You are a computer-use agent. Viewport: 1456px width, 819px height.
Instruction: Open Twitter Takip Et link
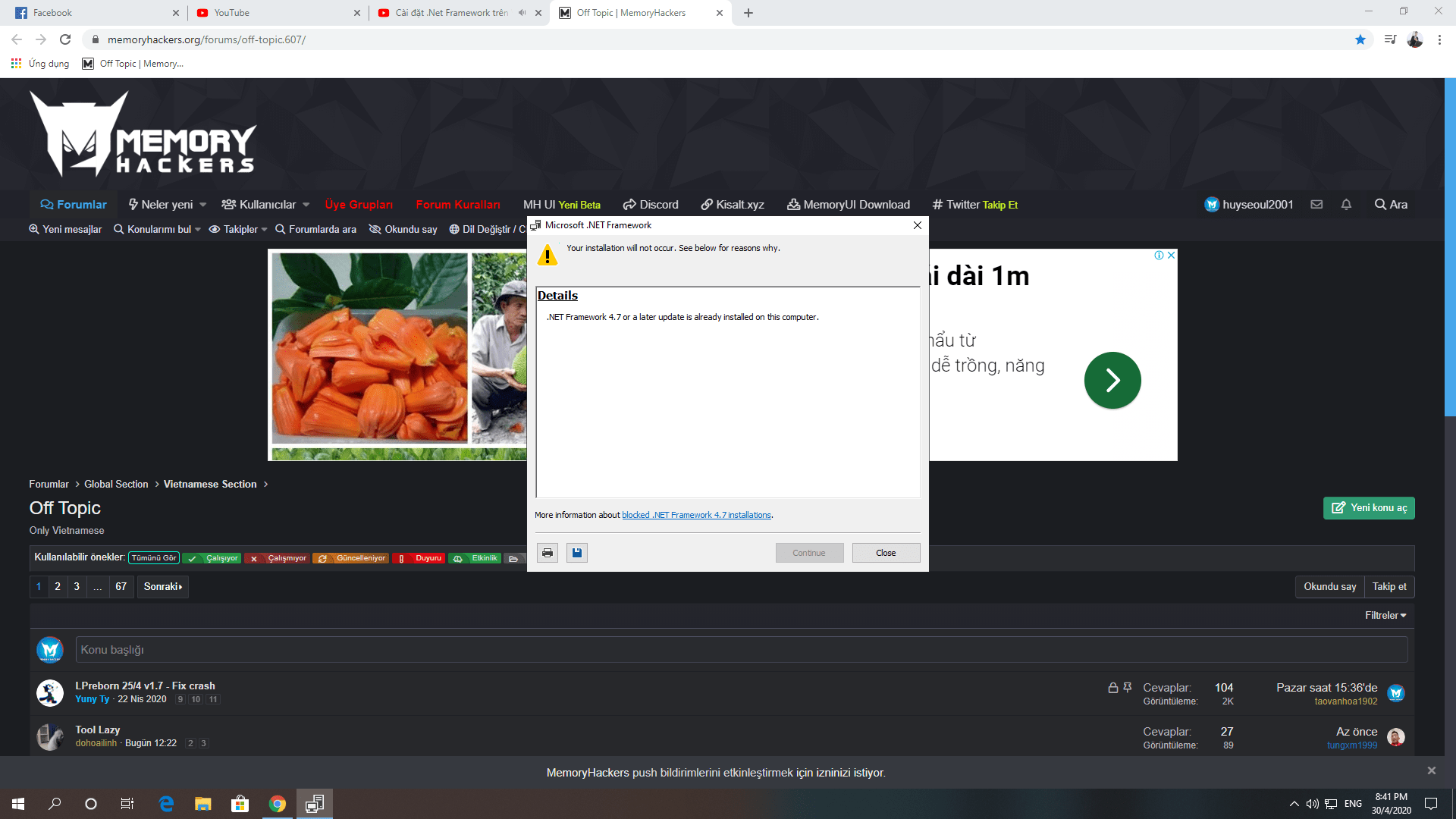(x=975, y=205)
